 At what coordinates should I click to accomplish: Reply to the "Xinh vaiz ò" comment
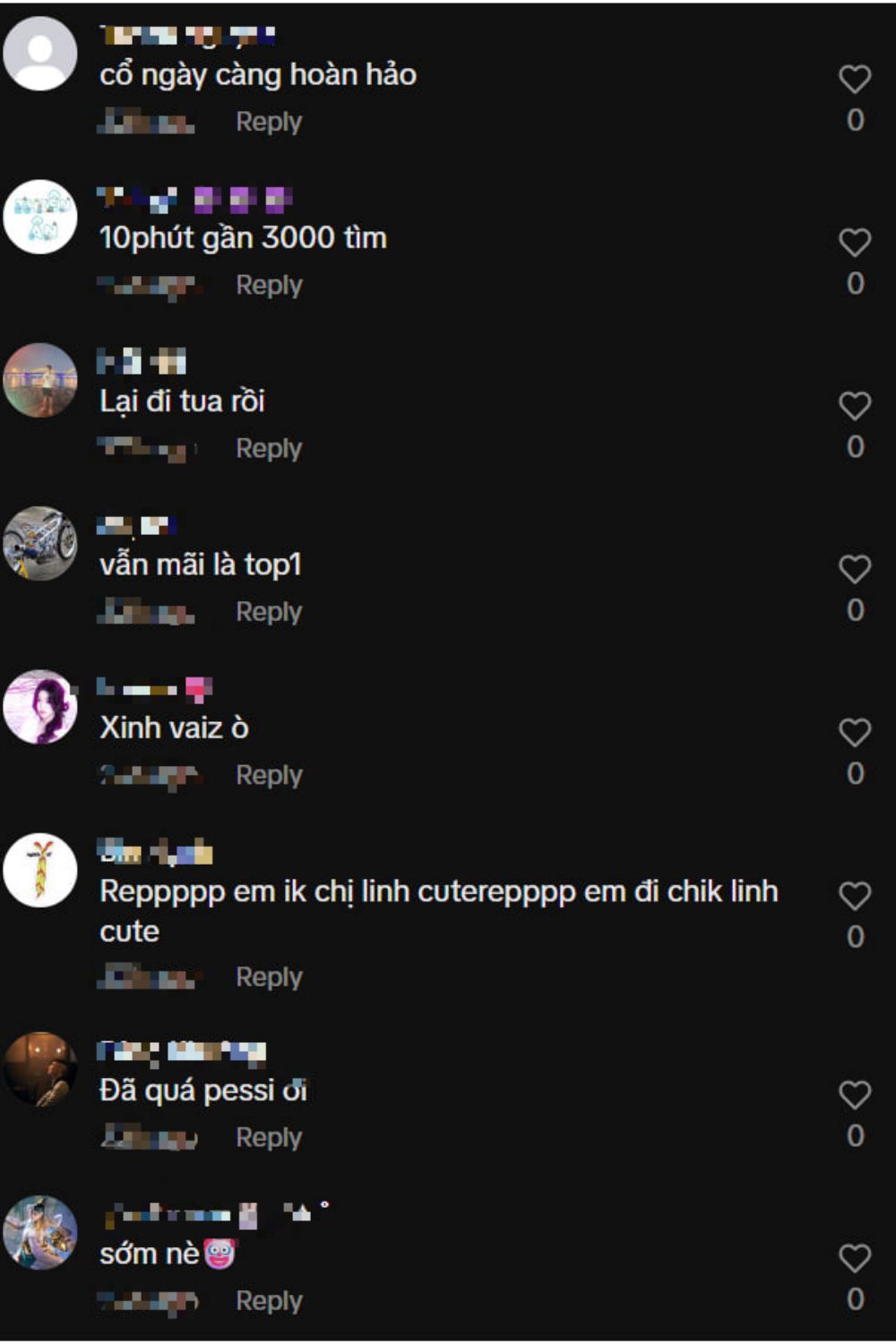269,775
